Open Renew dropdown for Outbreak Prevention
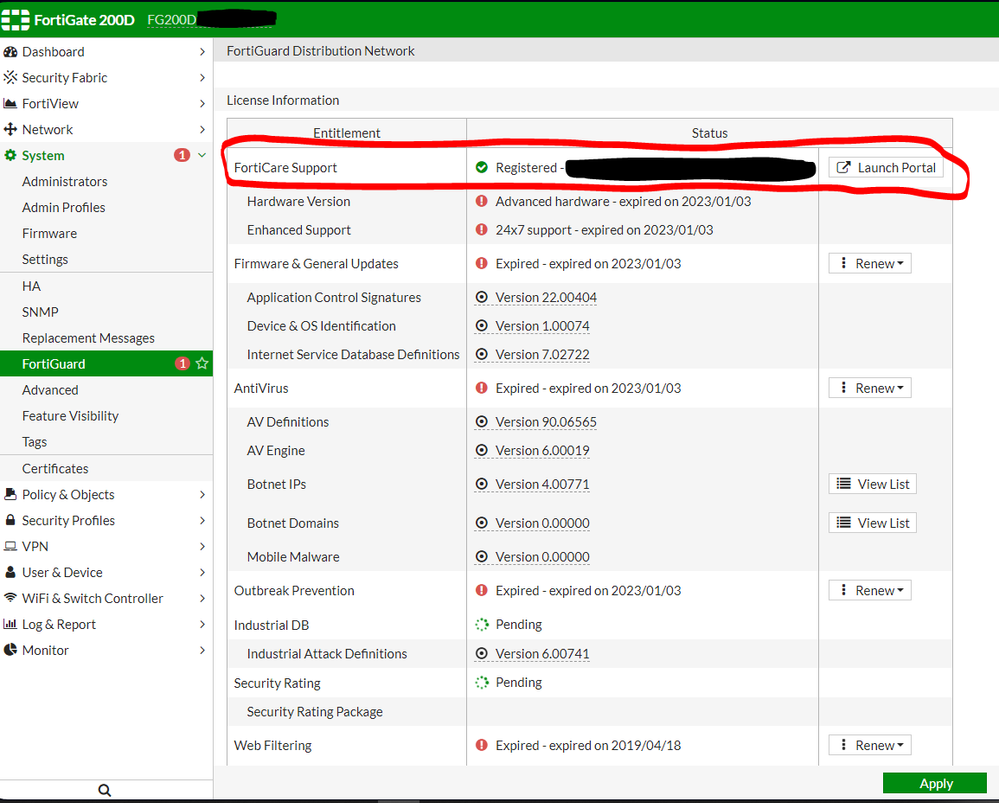Image resolution: width=999 pixels, height=803 pixels. coord(870,590)
